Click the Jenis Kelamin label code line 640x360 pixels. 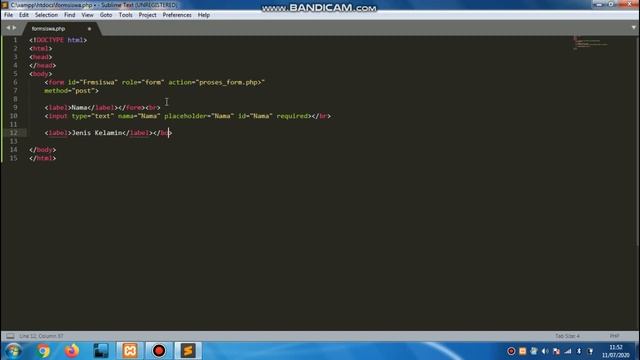coord(108,133)
